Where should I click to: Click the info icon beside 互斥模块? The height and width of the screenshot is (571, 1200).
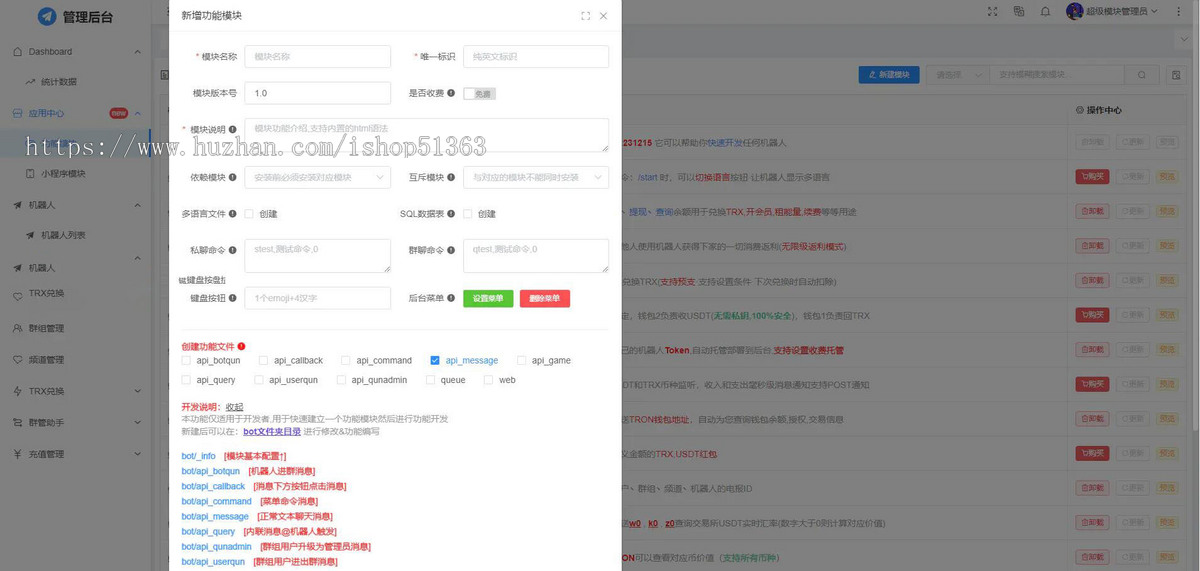tap(451, 177)
